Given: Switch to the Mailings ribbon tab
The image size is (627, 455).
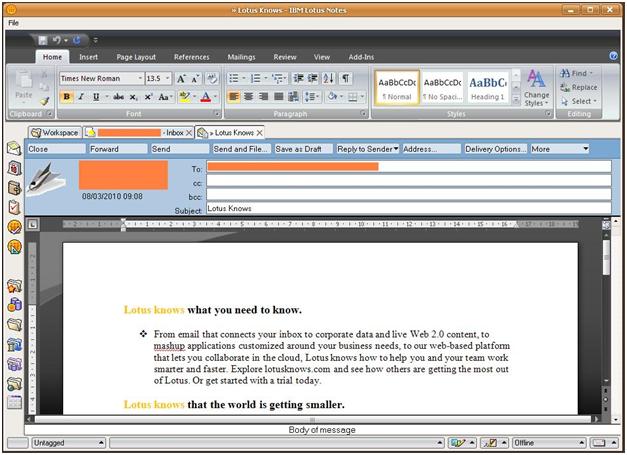Looking at the screenshot, I should (x=242, y=57).
